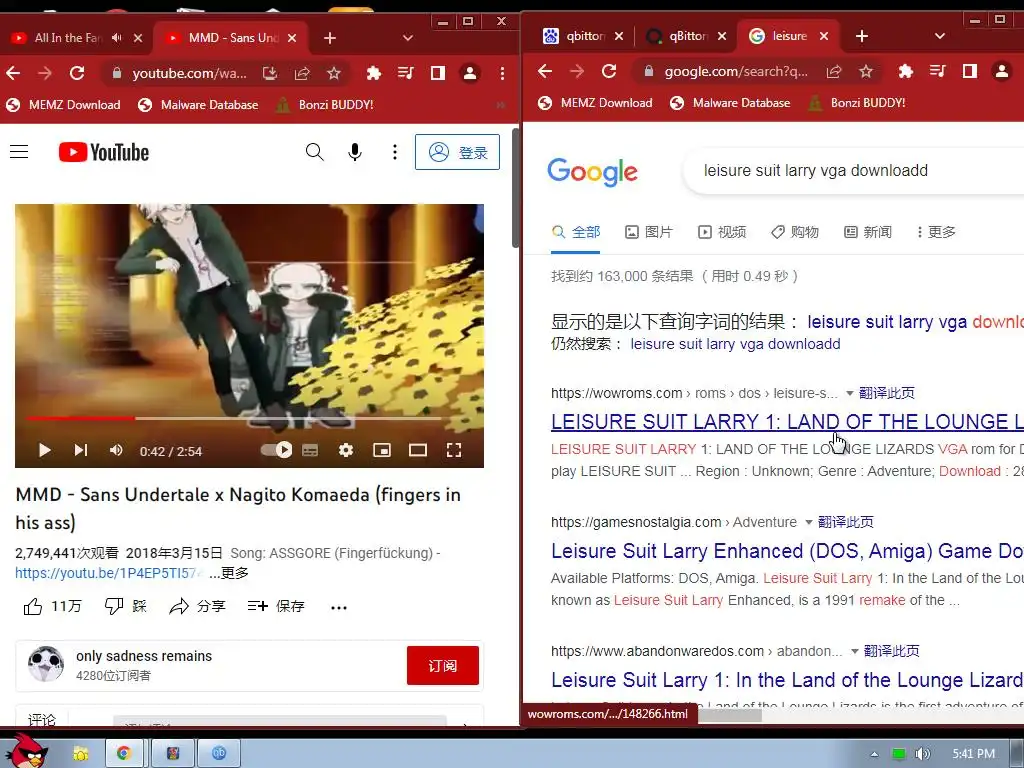Search instead for leisure suit larry vga downloadd
The image size is (1024, 768).
735,344
